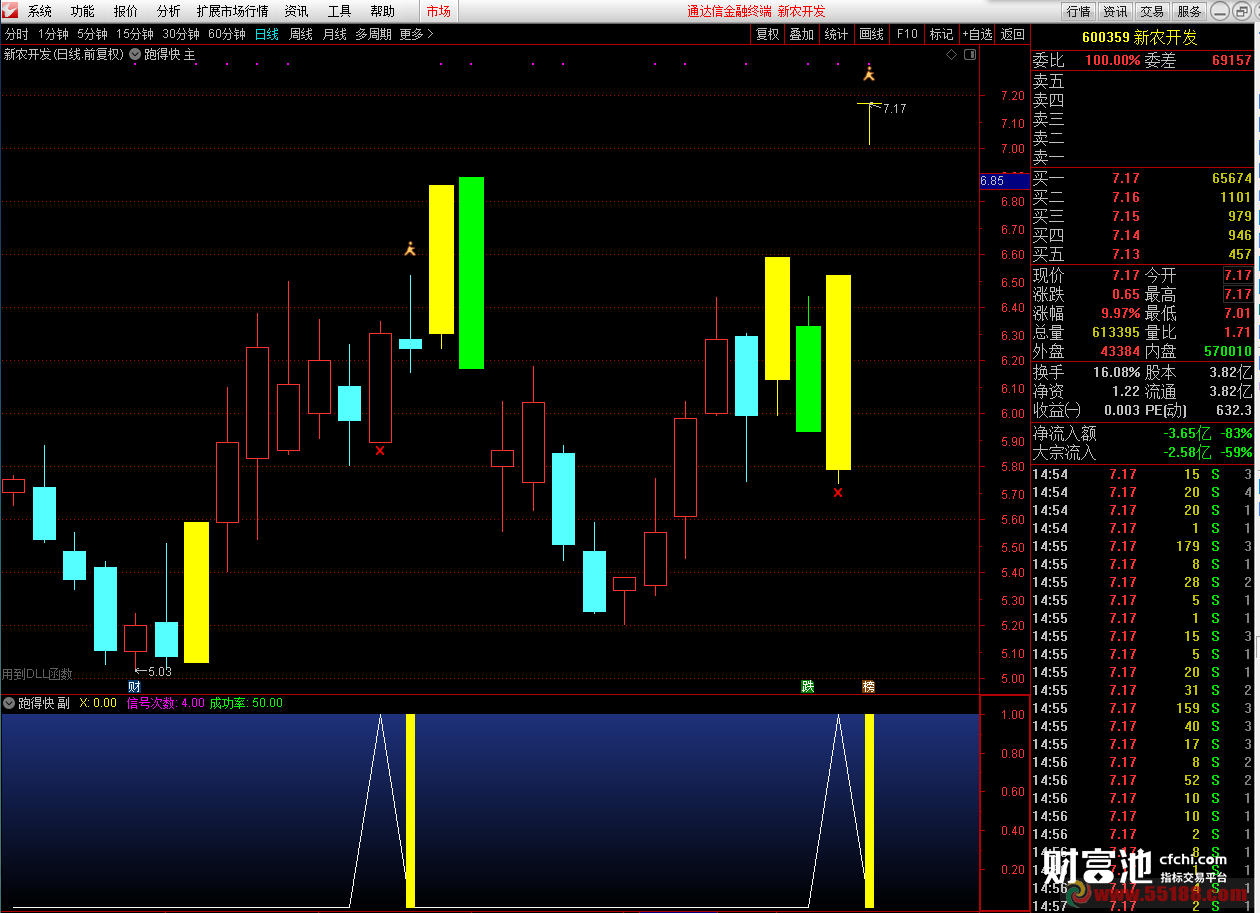Expand the 跑得快 副 sub-indicator dropdown arrow
The image size is (1260, 913).
9,703
